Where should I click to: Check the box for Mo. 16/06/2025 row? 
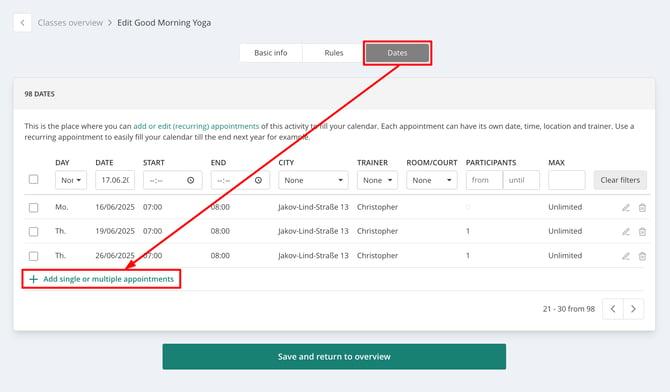point(33,208)
